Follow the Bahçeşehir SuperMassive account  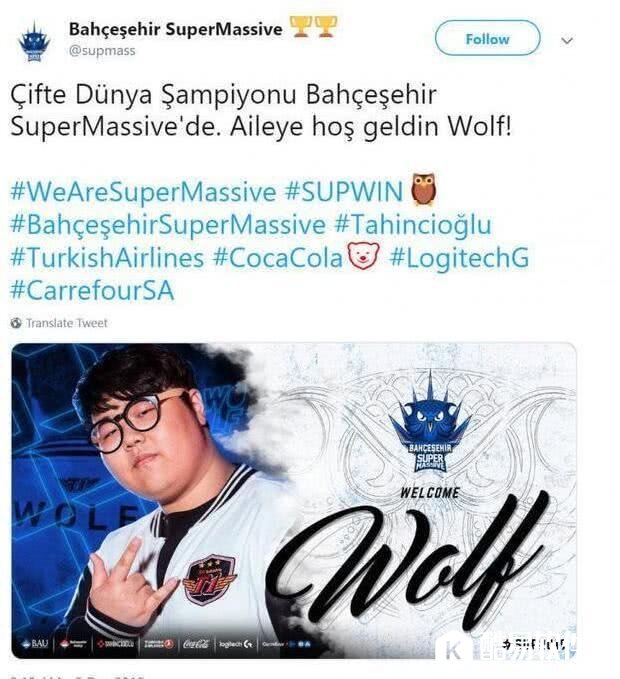[x=488, y=39]
